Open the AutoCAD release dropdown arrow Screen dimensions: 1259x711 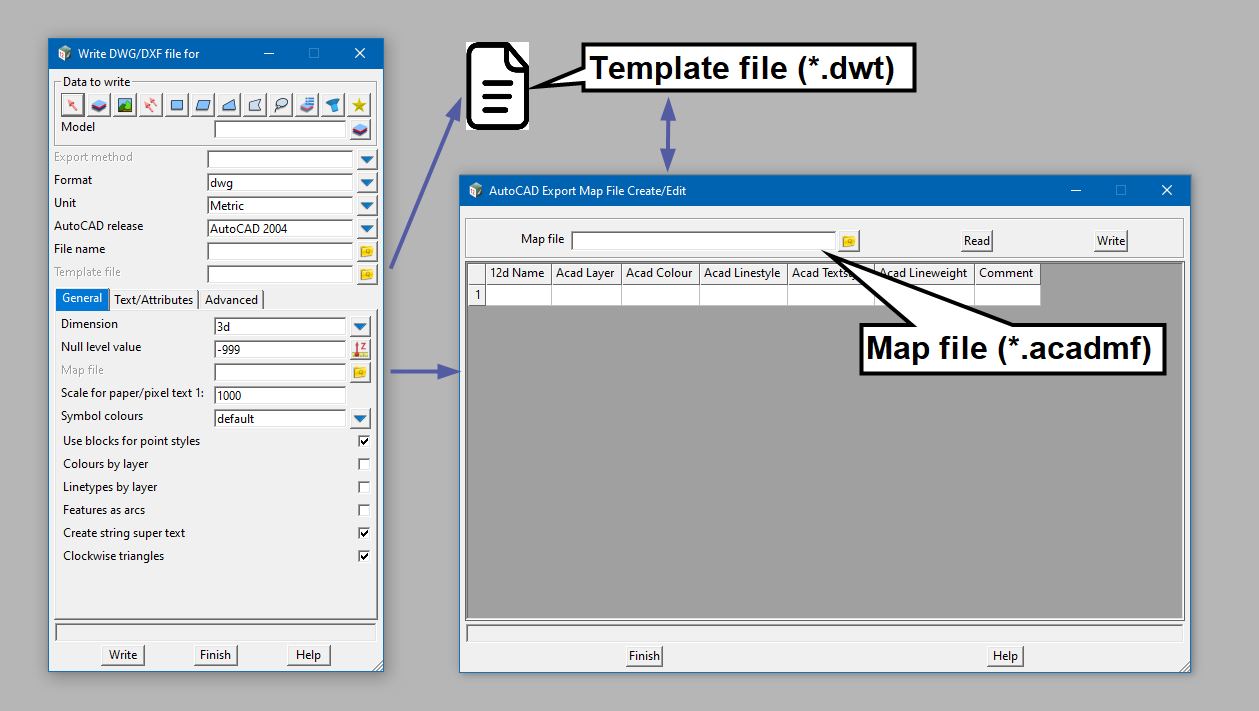367,229
